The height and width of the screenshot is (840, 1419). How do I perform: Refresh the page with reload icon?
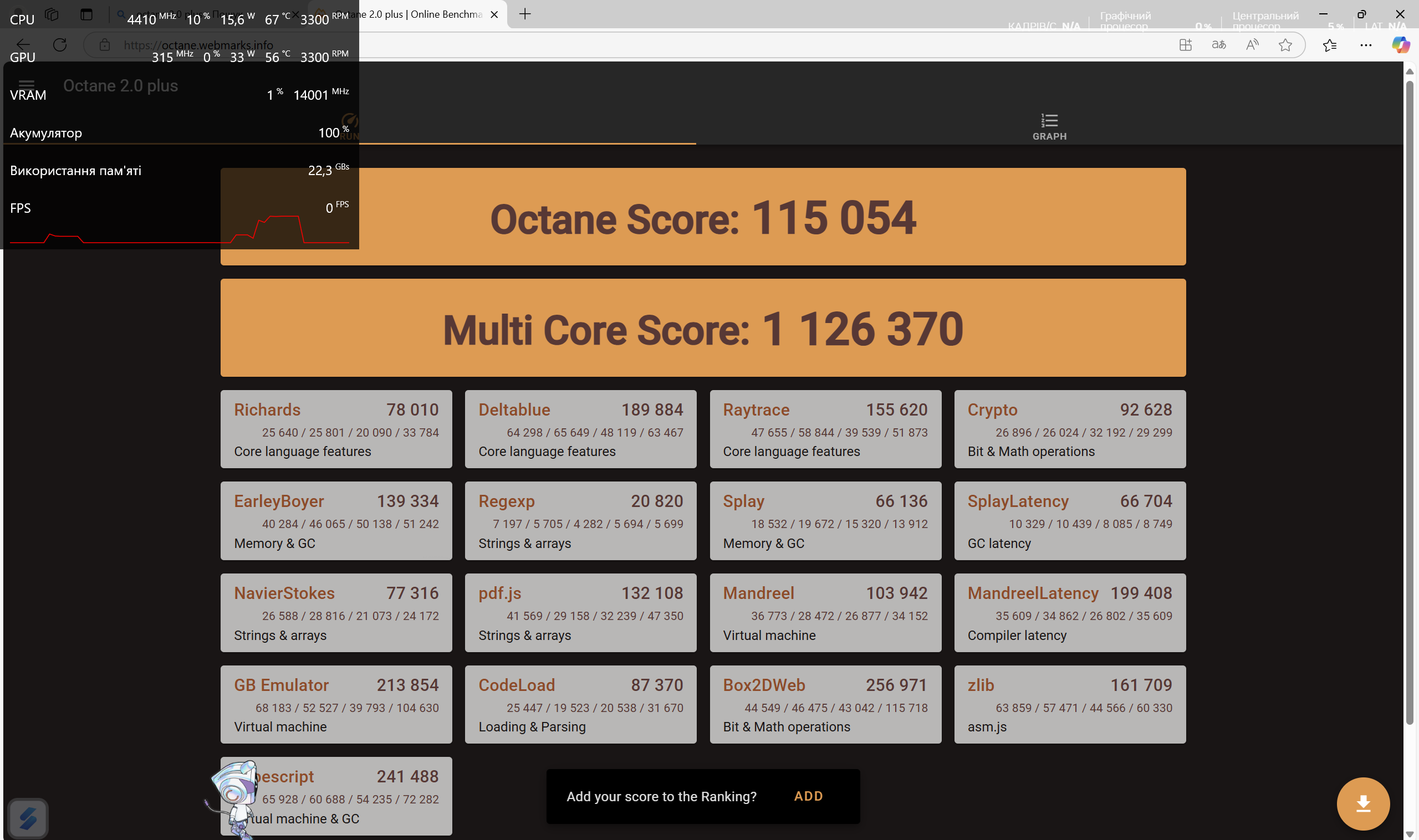[x=60, y=45]
